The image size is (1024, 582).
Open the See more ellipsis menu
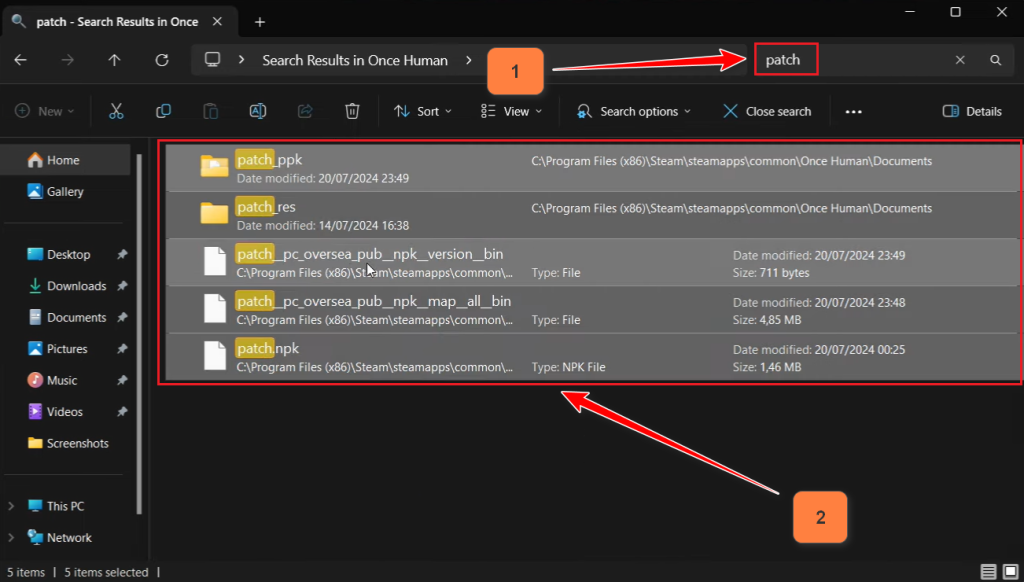(x=853, y=111)
